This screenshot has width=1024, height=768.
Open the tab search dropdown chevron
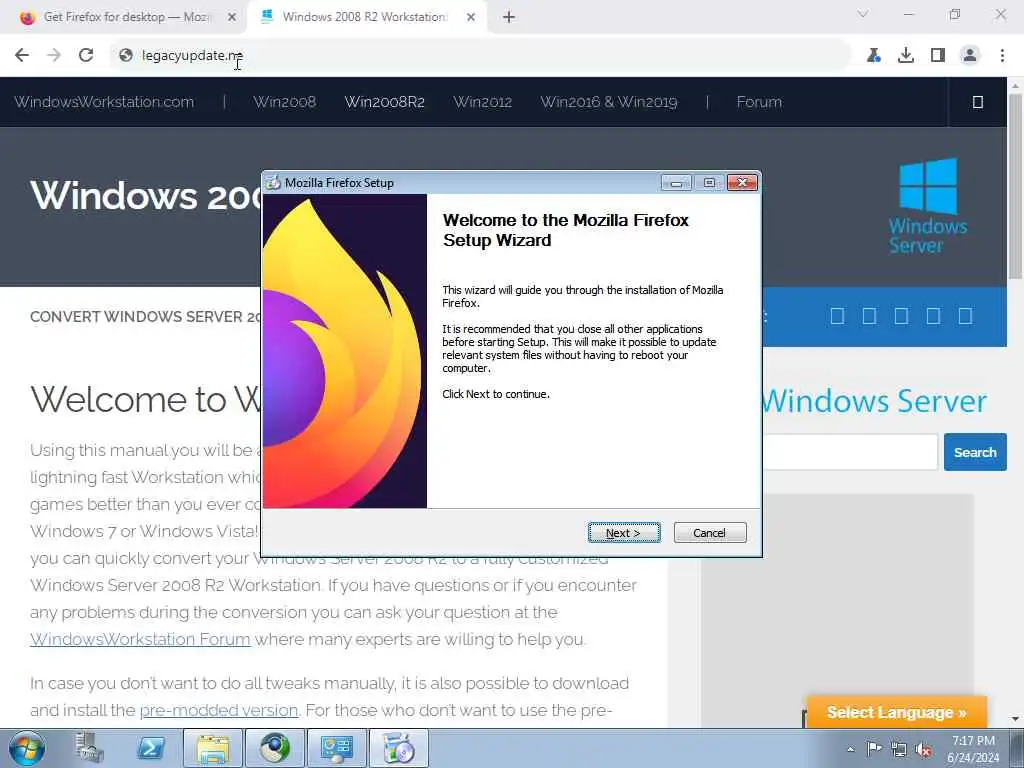pyautogui.click(x=863, y=14)
